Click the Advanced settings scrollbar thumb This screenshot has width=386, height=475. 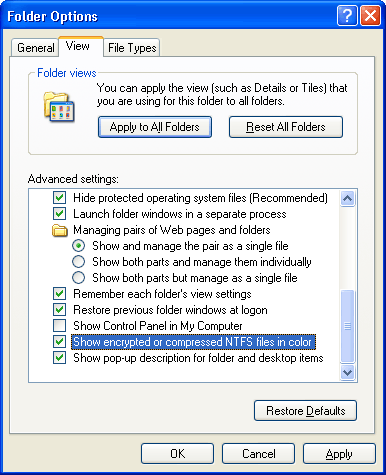click(347, 326)
